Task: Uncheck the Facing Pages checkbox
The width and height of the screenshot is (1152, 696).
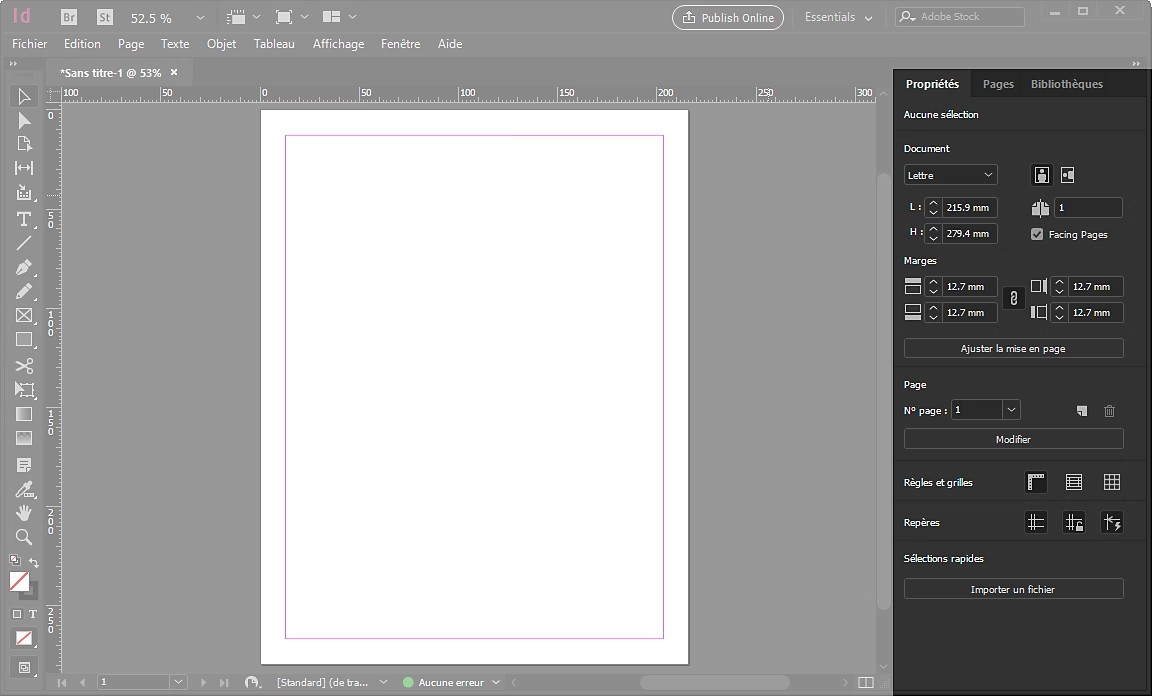Action: tap(1037, 234)
